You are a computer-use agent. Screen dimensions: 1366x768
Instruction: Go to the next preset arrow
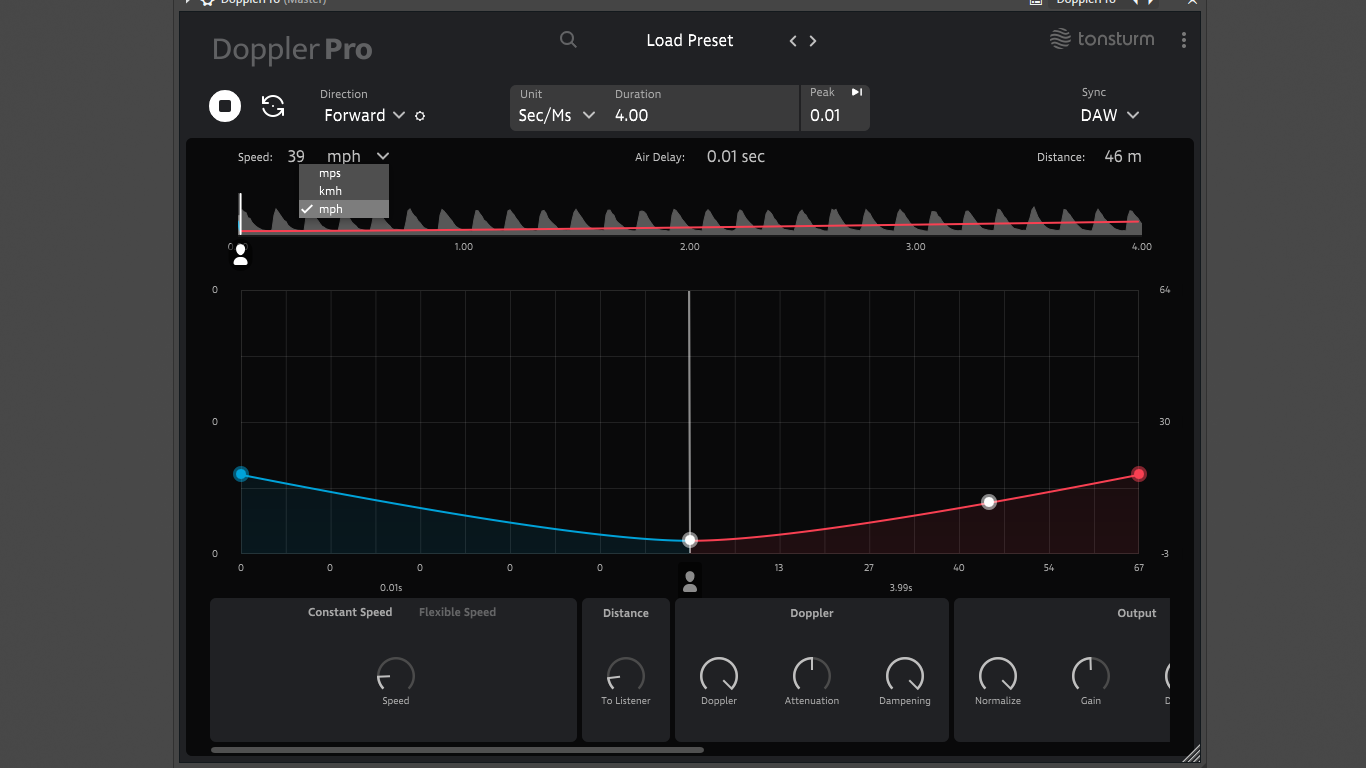pyautogui.click(x=813, y=41)
